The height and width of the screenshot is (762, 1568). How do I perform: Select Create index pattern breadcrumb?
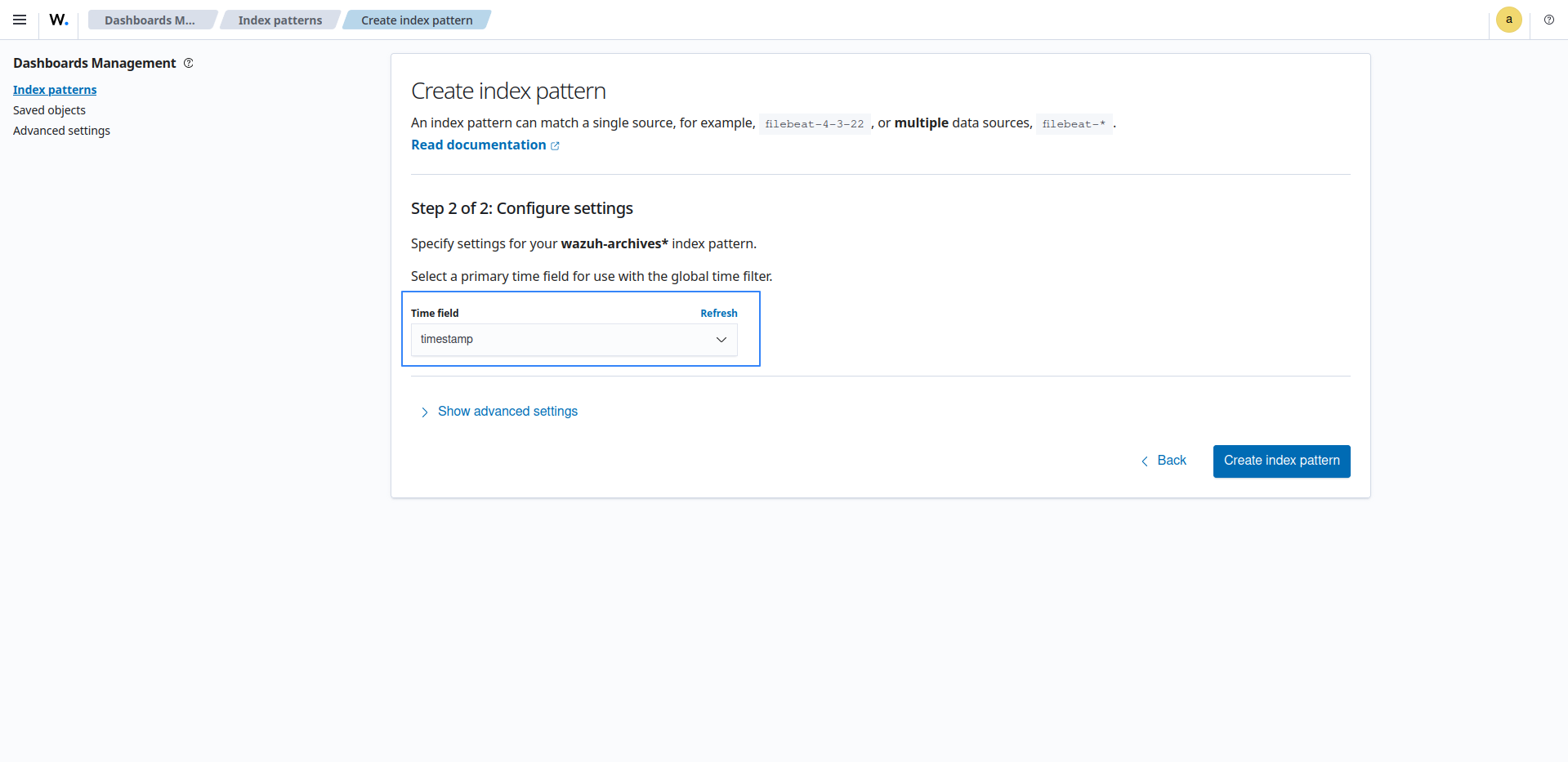[417, 20]
